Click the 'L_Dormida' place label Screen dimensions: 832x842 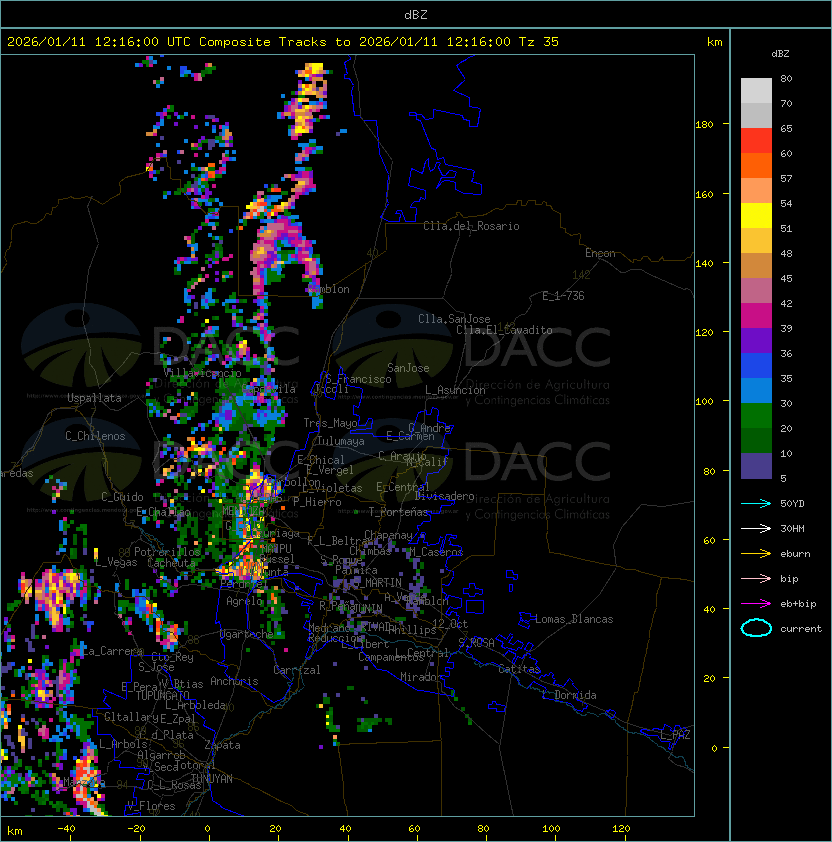[x=569, y=695]
